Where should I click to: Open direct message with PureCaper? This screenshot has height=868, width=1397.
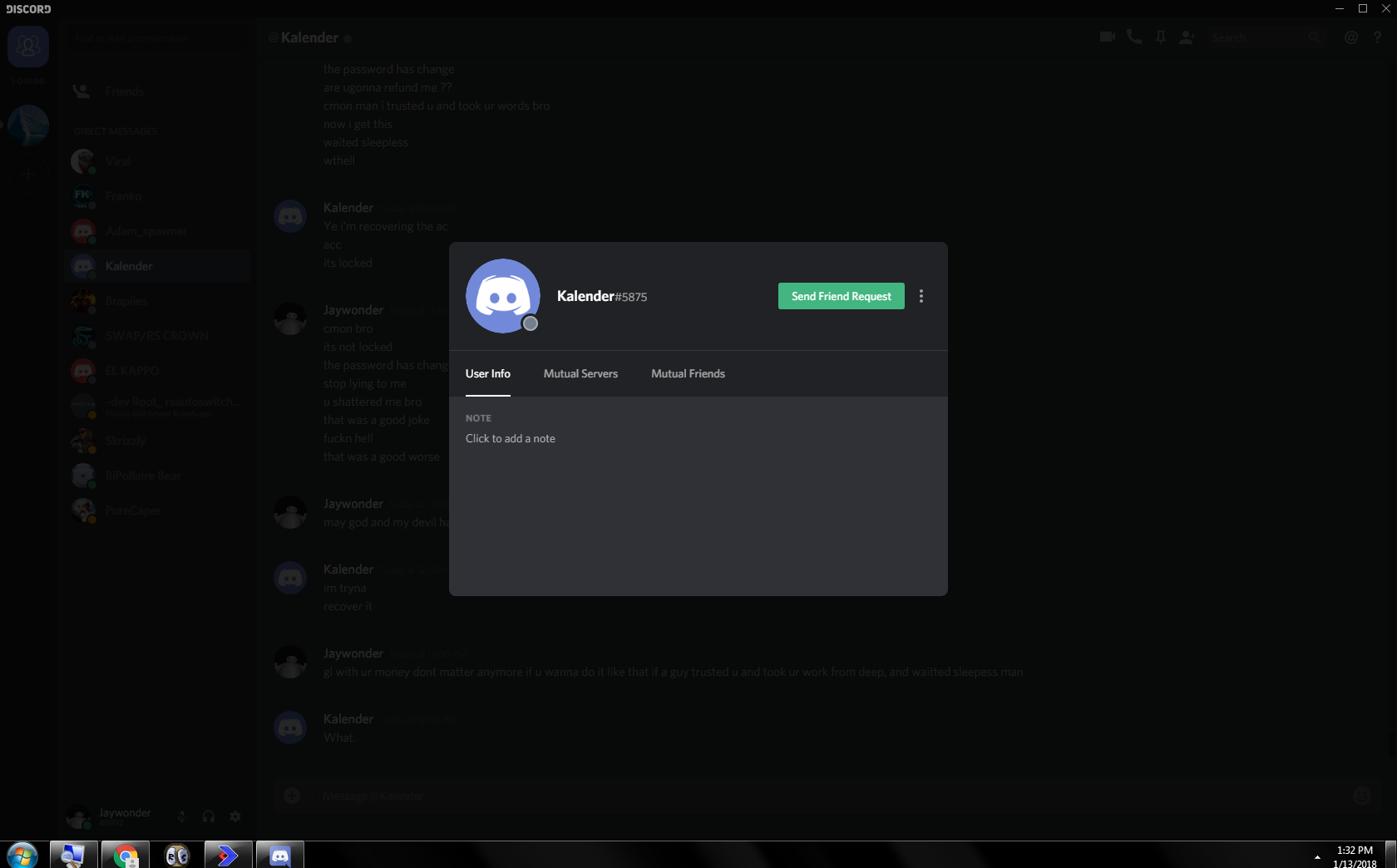click(157, 510)
